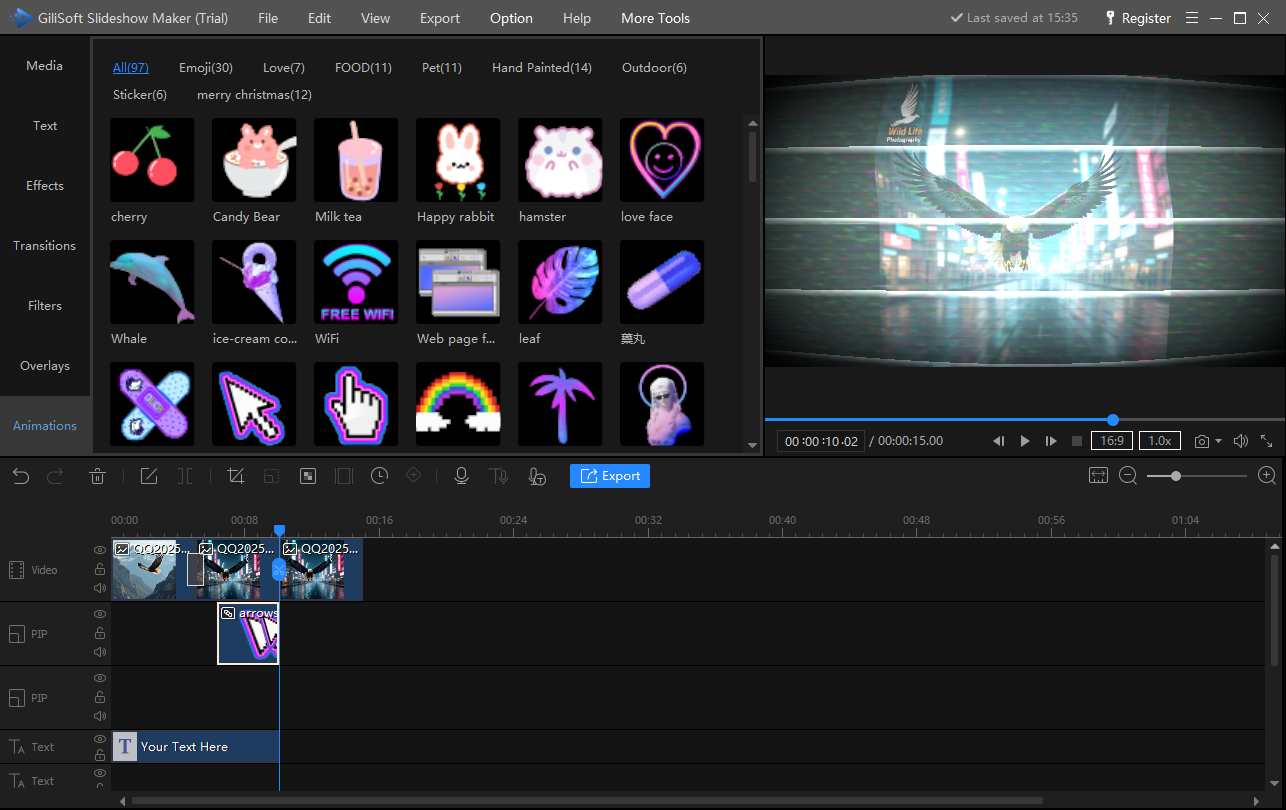Open the Overlays panel
Screen dimensions: 1286x810
click(45, 366)
